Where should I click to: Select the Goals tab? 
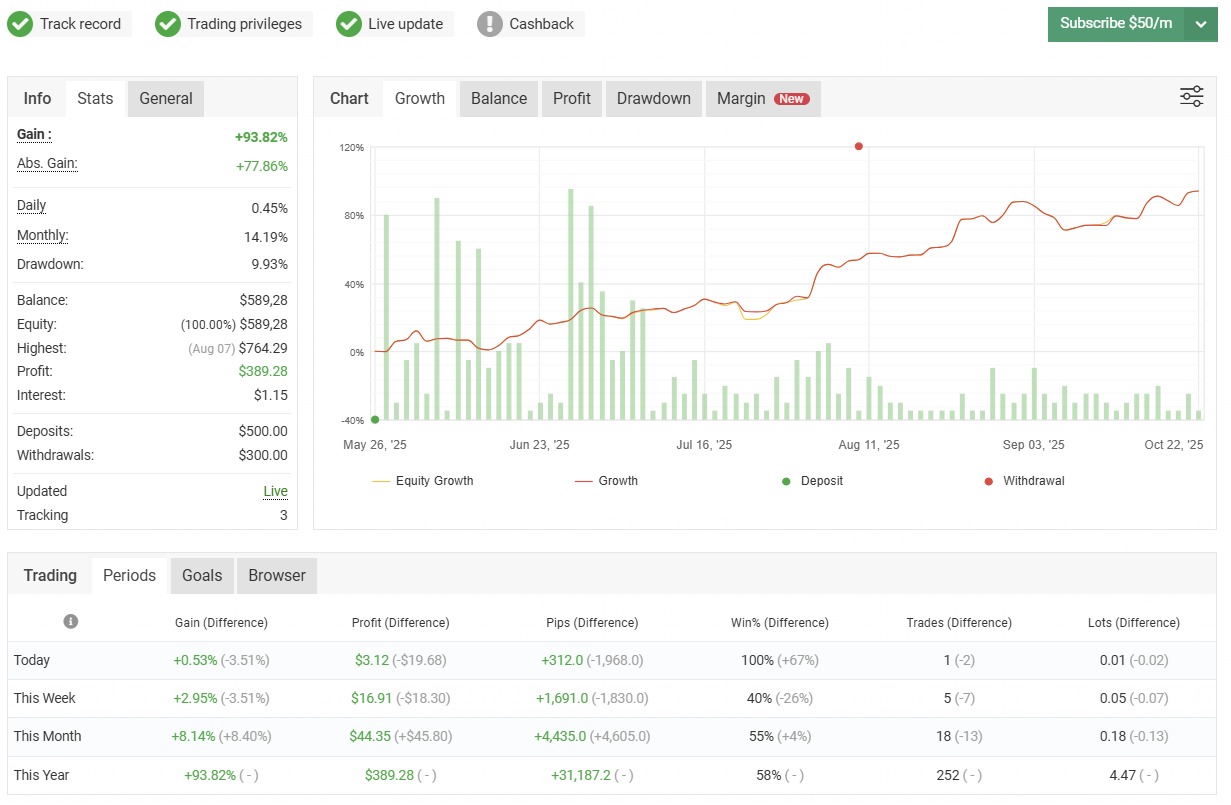pyautogui.click(x=202, y=575)
